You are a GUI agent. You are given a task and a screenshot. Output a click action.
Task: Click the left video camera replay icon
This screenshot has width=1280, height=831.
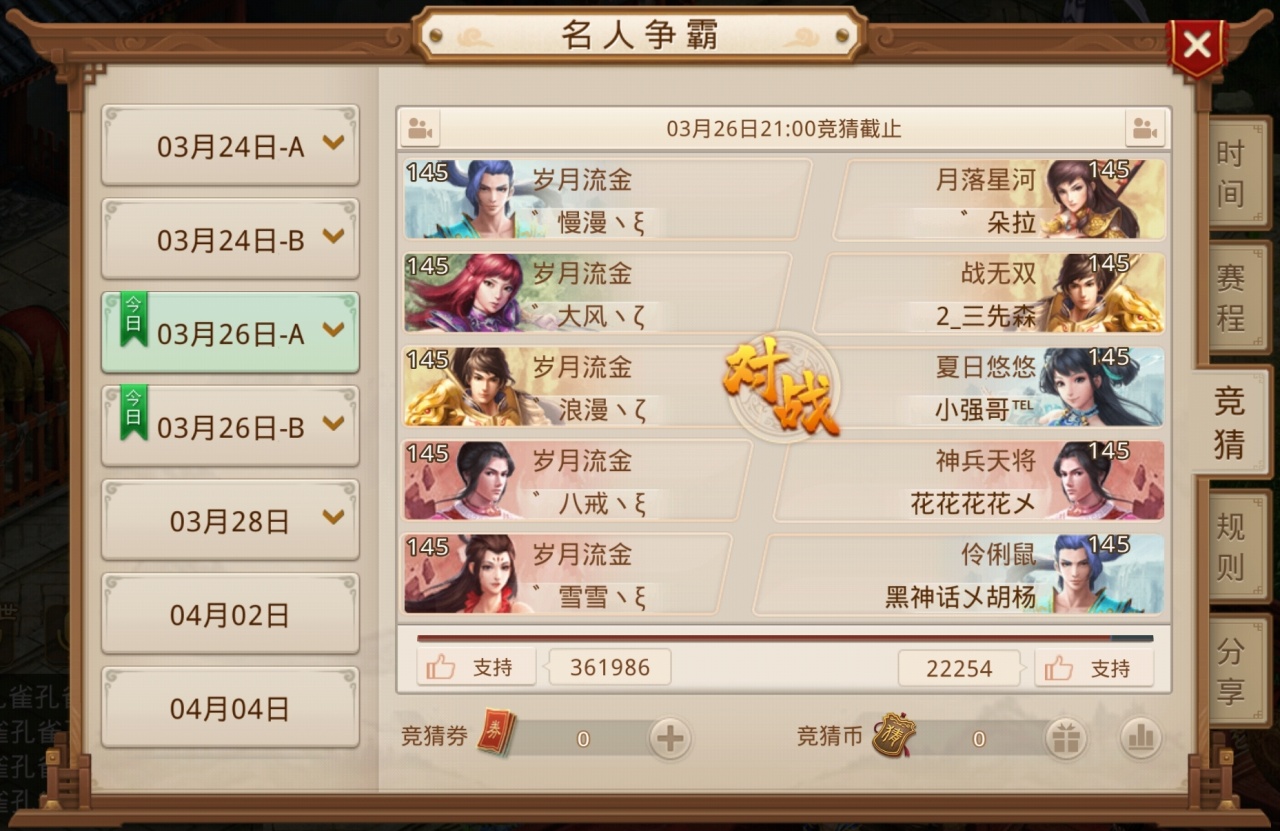pos(420,128)
